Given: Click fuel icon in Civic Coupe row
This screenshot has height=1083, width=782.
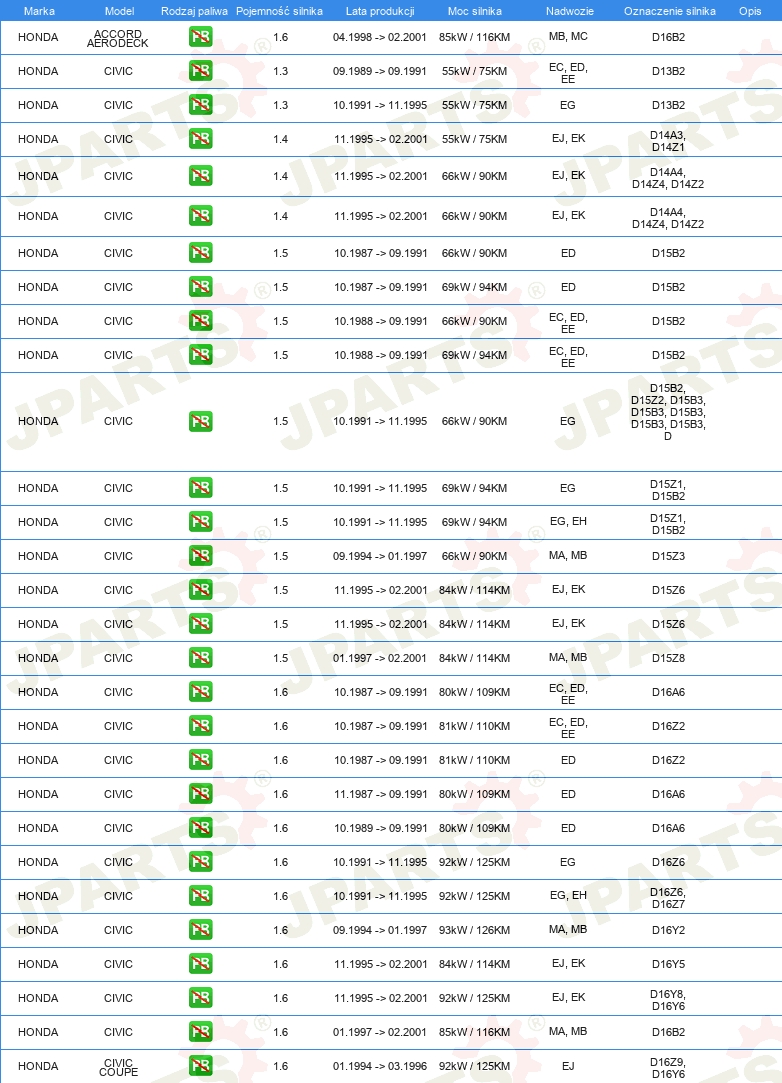Looking at the screenshot, I should click(200, 1066).
